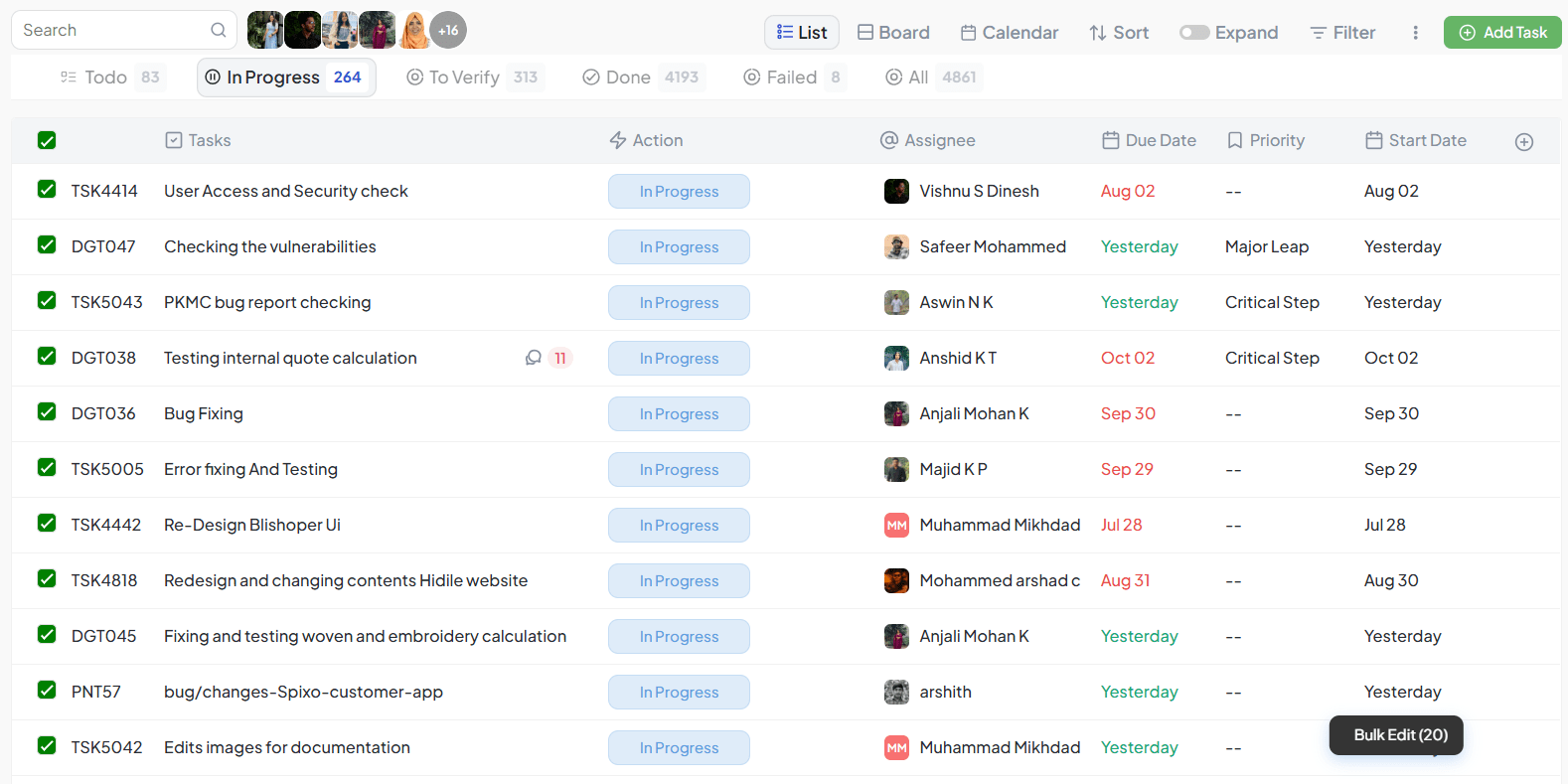Switch to the To Verify tab

tap(464, 78)
